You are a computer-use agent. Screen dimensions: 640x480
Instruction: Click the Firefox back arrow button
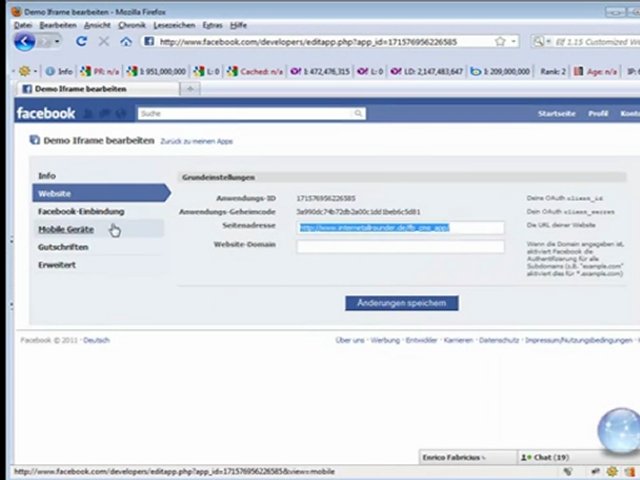[24, 42]
